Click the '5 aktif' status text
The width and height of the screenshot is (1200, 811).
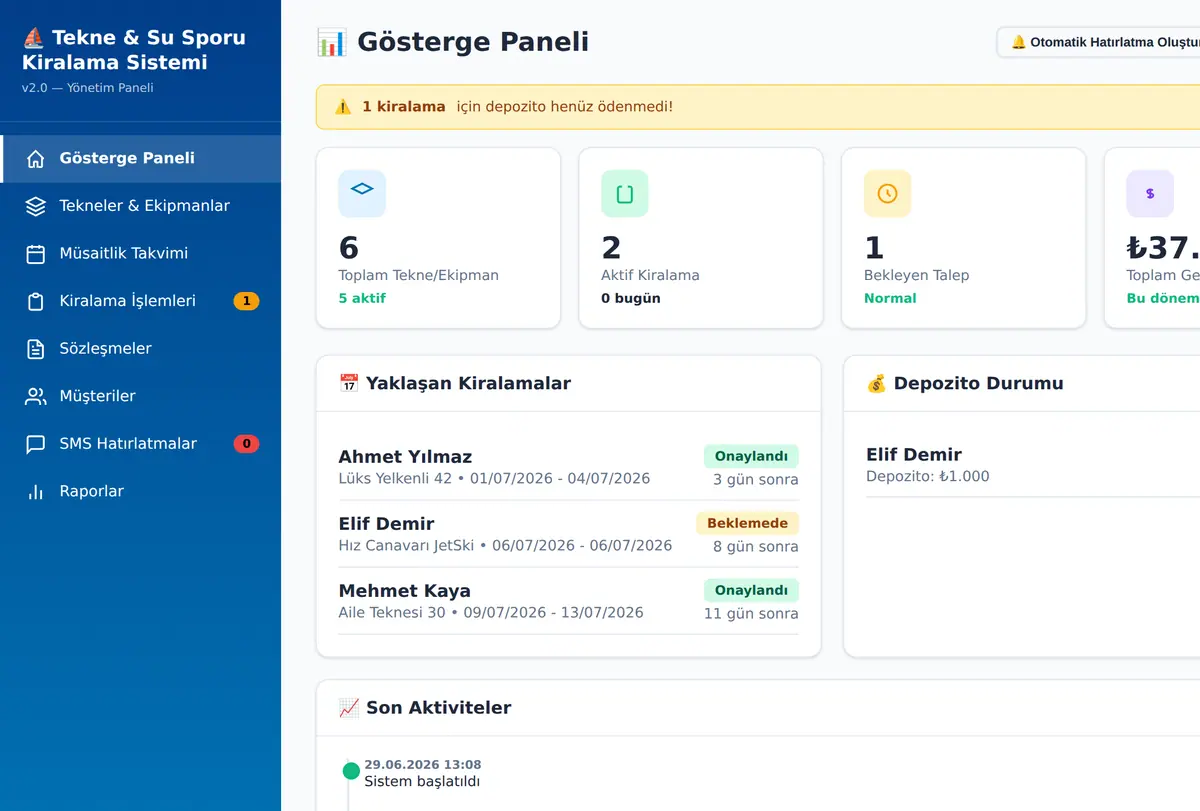coord(362,299)
